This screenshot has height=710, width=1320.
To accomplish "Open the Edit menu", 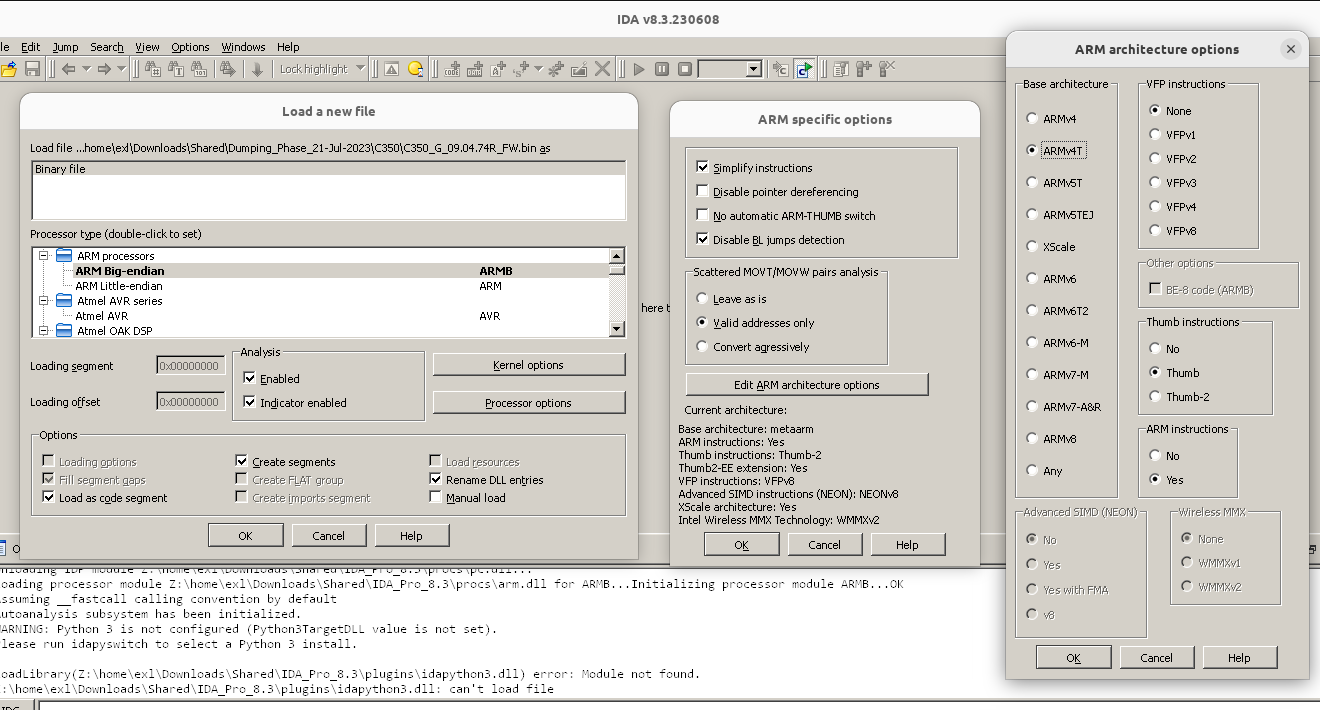I will tap(31, 47).
